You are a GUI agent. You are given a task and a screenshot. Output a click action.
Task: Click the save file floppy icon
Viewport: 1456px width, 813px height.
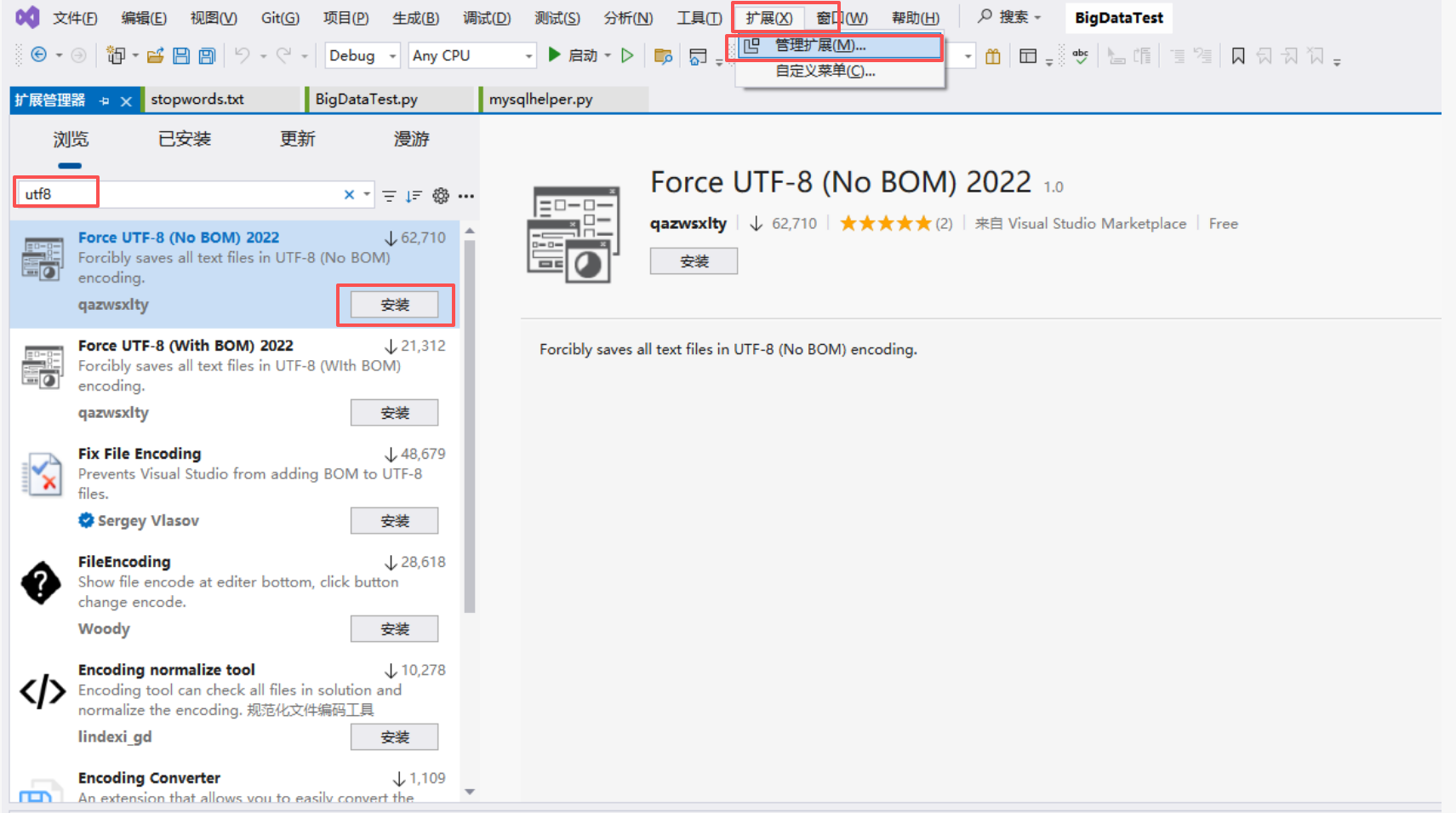(181, 55)
